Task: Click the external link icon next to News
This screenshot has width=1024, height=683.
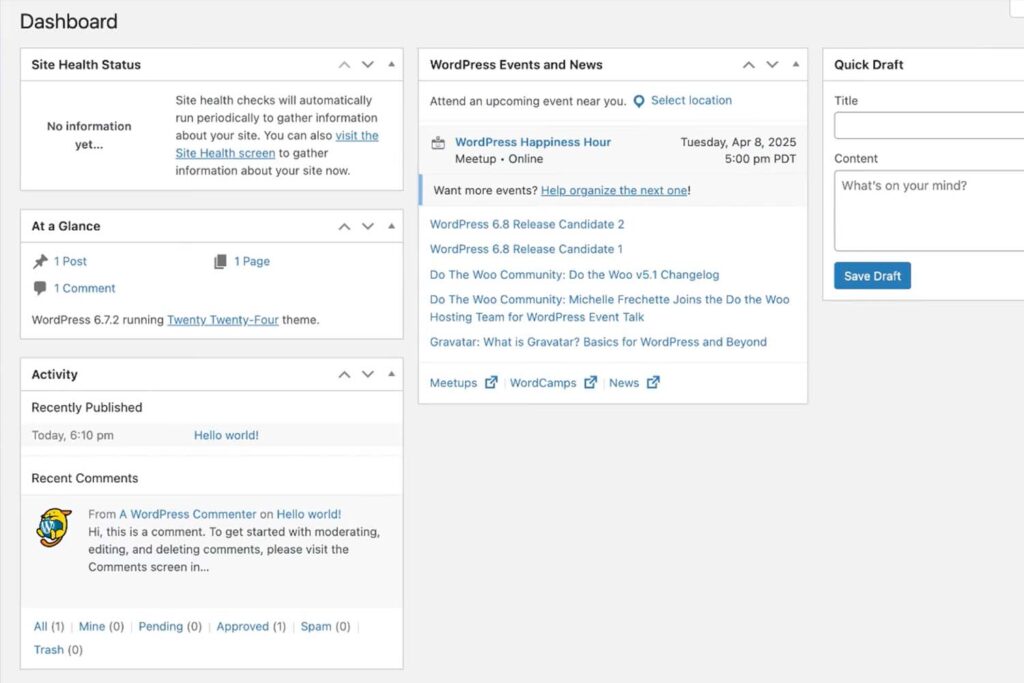Action: coord(653,382)
